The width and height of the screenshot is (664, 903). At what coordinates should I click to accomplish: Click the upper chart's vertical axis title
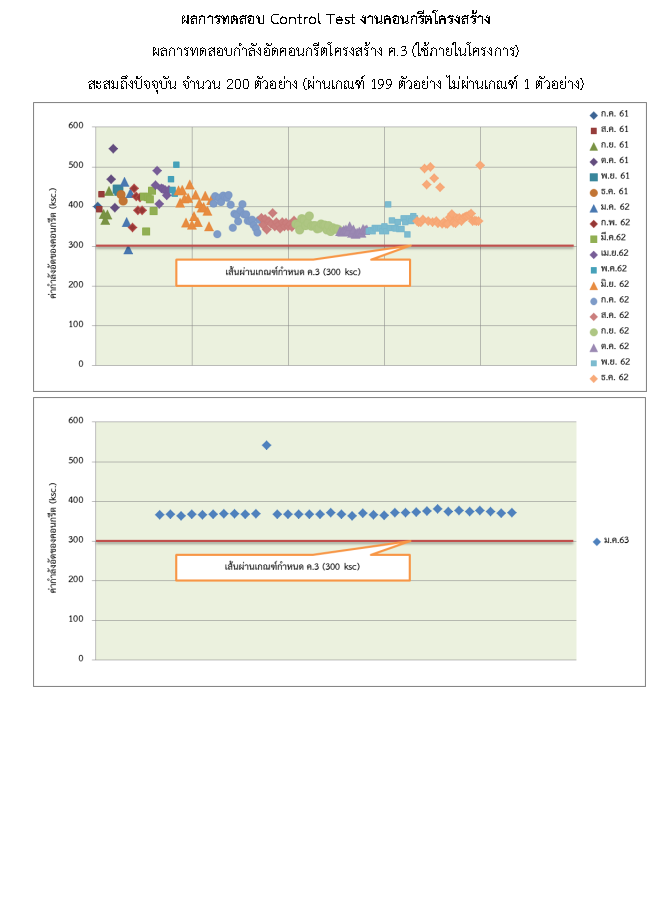click(x=54, y=245)
